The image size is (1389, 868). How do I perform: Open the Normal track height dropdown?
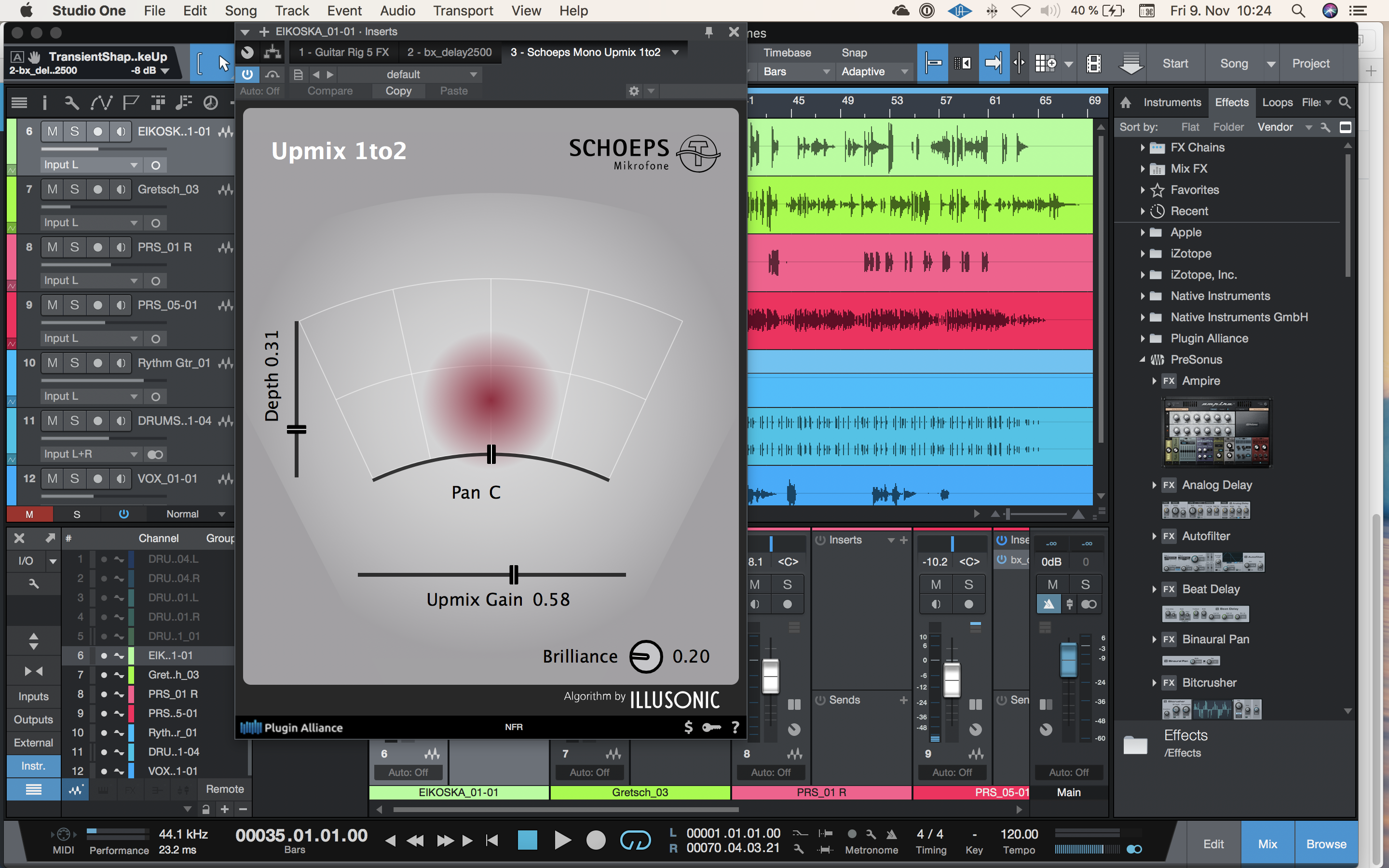pos(195,514)
